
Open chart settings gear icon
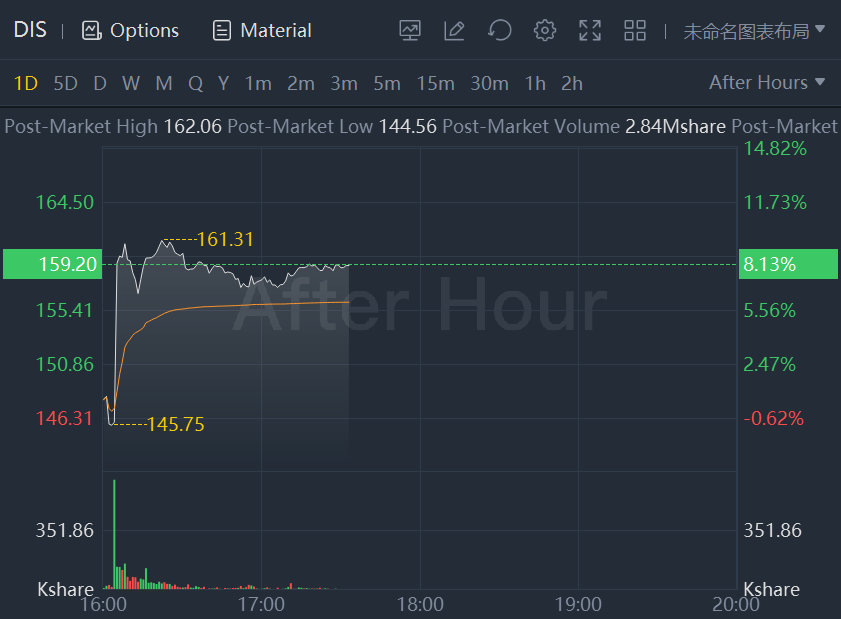tap(544, 31)
